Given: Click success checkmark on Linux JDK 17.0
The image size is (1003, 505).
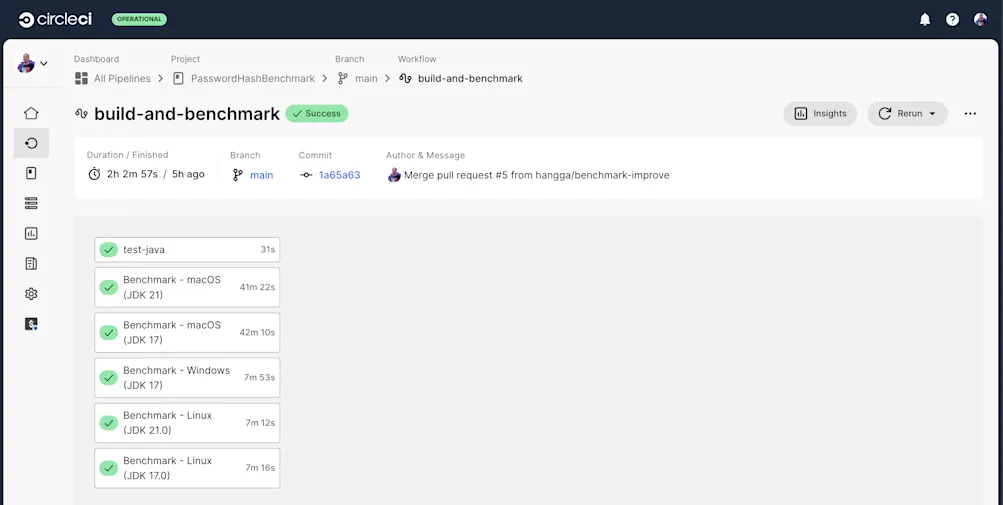Looking at the screenshot, I should pos(109,468).
